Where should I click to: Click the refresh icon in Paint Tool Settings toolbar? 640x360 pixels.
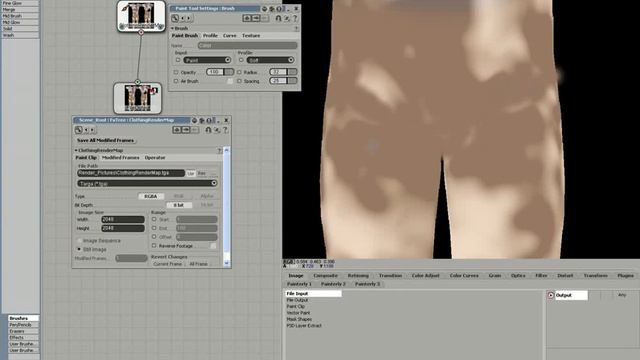[x=175, y=18]
